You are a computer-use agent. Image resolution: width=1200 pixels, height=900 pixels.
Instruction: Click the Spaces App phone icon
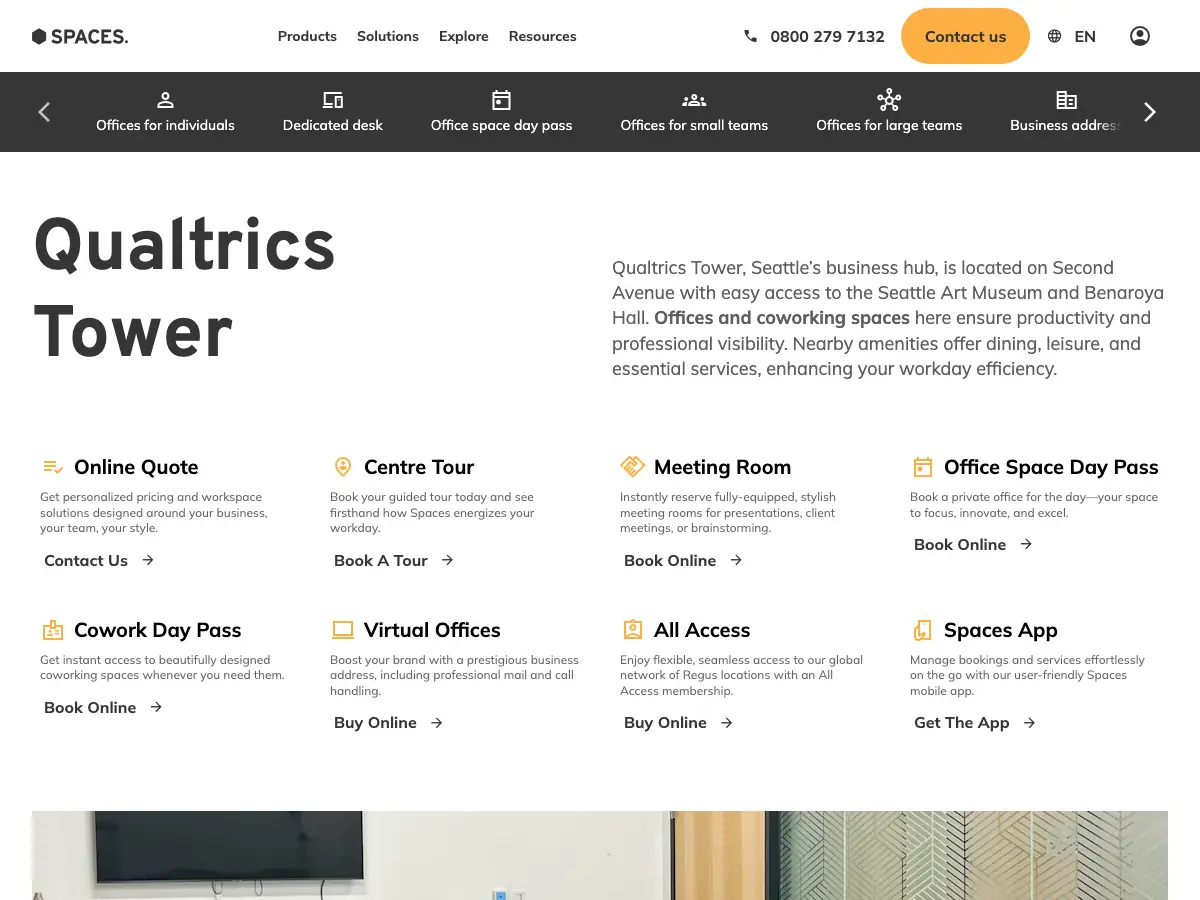(x=923, y=630)
